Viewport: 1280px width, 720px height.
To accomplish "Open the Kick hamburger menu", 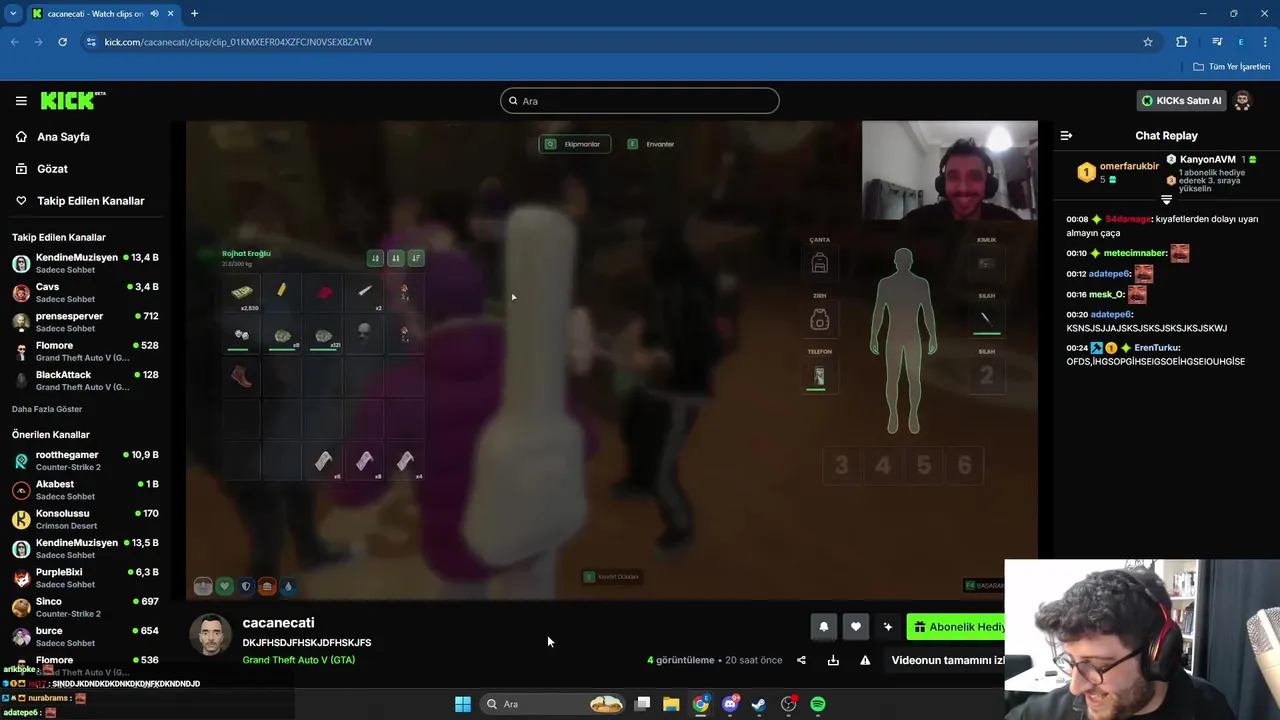I will [x=21, y=101].
